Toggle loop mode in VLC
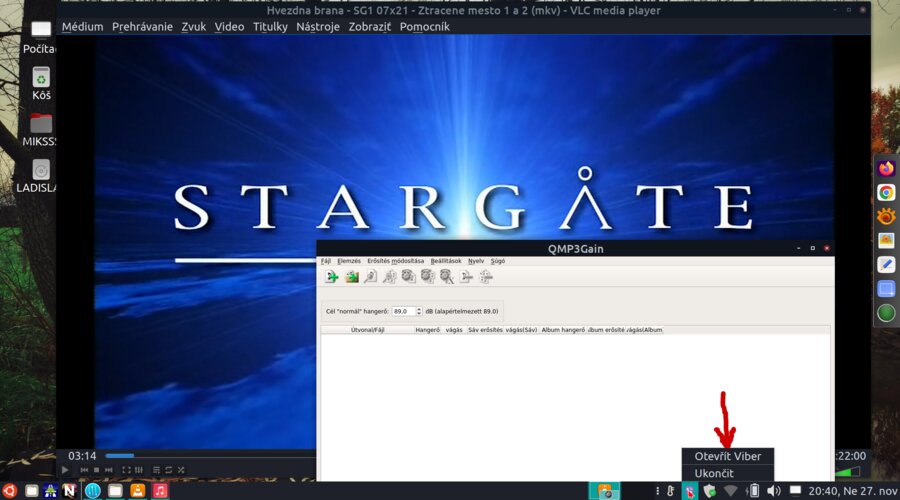The width and height of the screenshot is (900, 500). [x=169, y=470]
